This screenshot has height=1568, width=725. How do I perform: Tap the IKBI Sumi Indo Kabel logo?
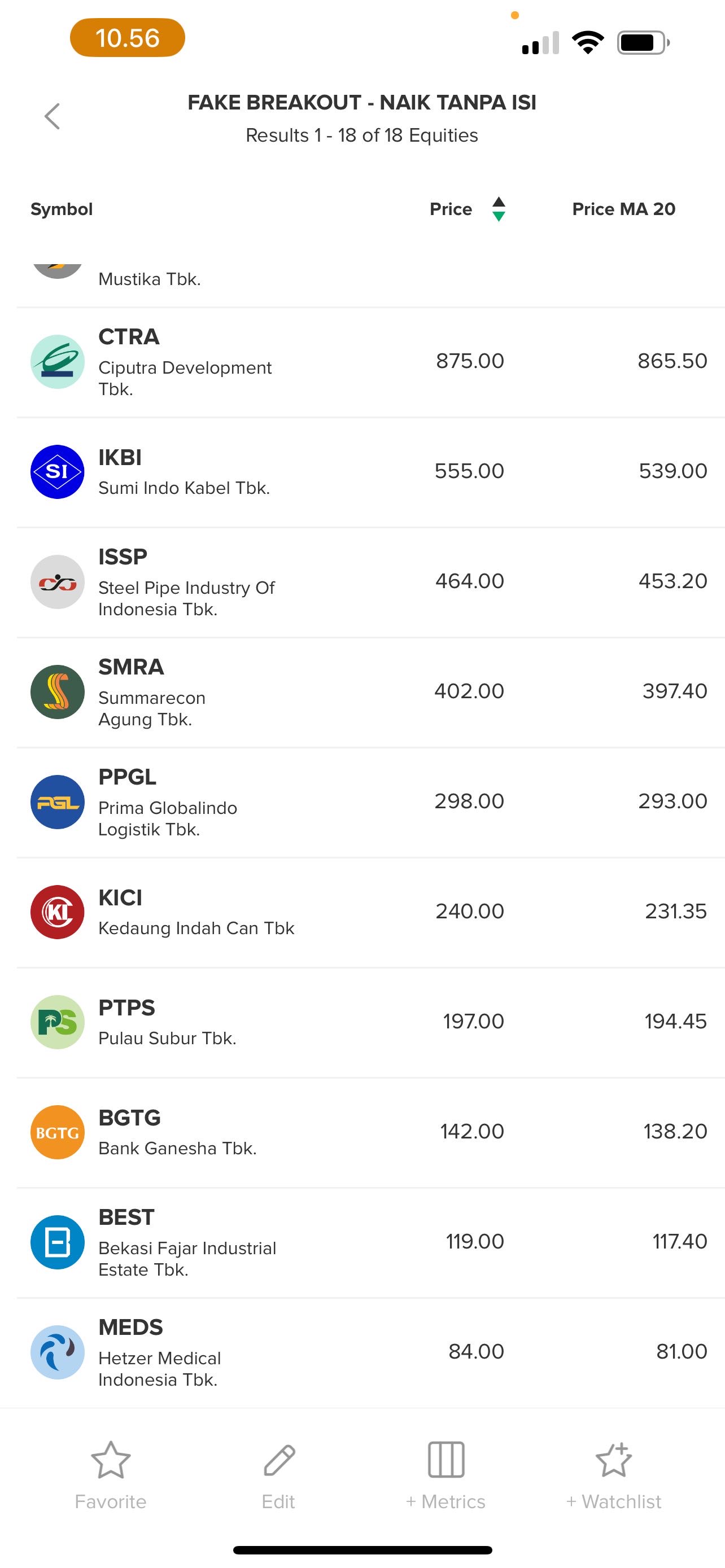57,472
